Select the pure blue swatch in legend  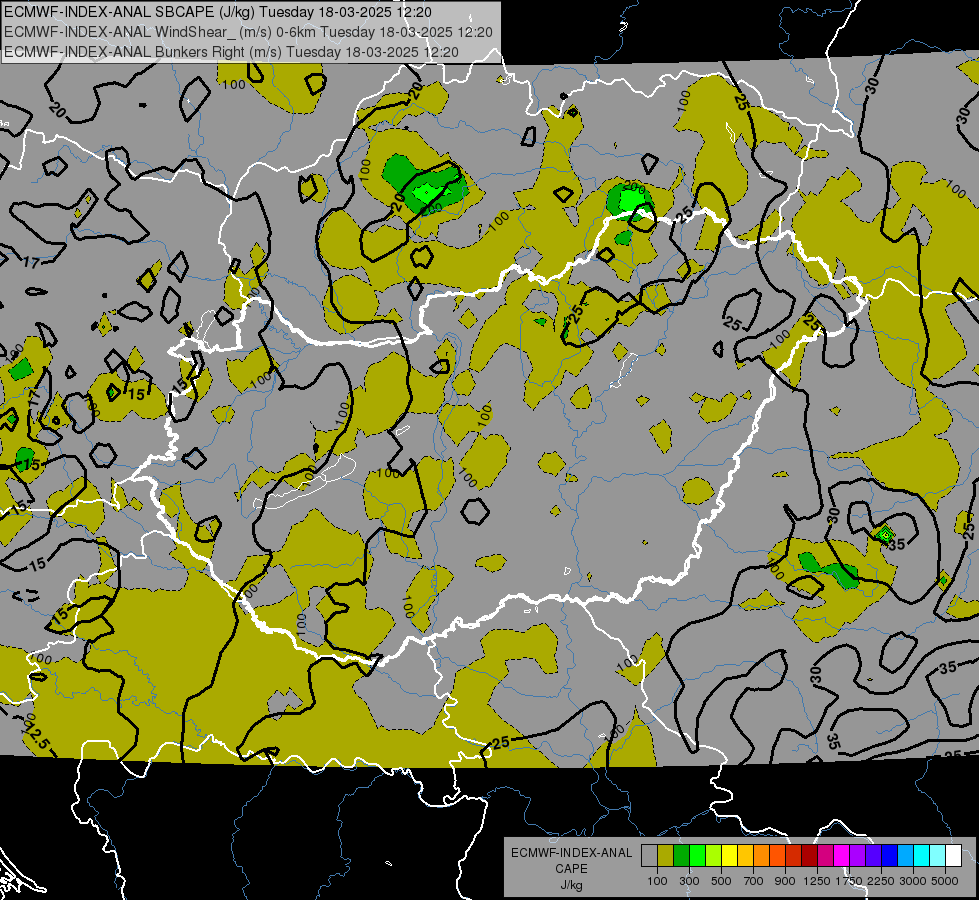pos(890,856)
